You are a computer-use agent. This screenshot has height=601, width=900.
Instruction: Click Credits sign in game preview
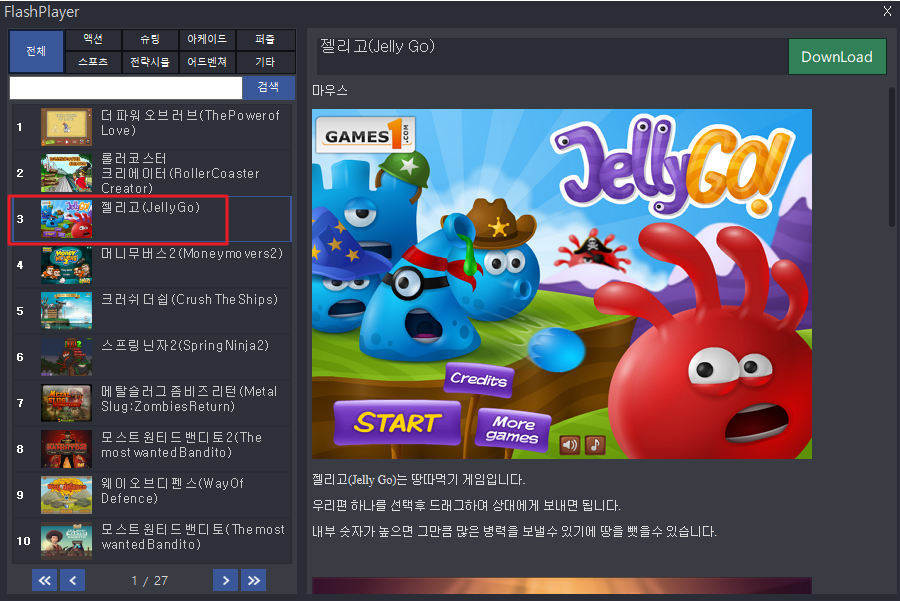click(x=479, y=379)
